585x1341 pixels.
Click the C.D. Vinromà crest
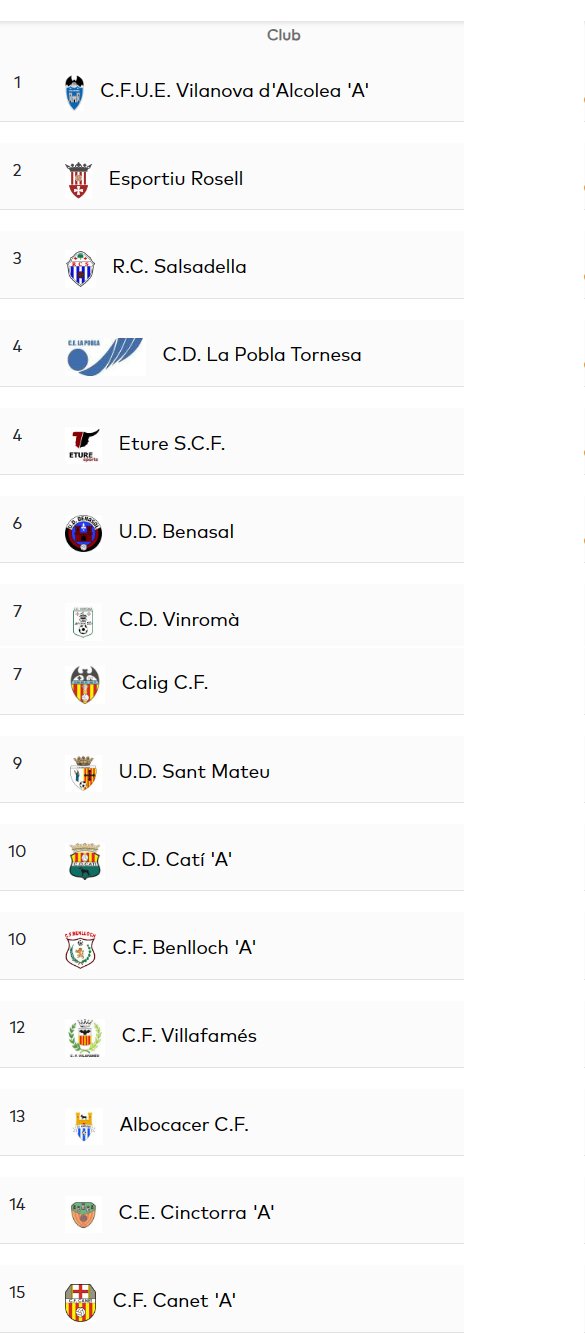pyautogui.click(x=83, y=621)
